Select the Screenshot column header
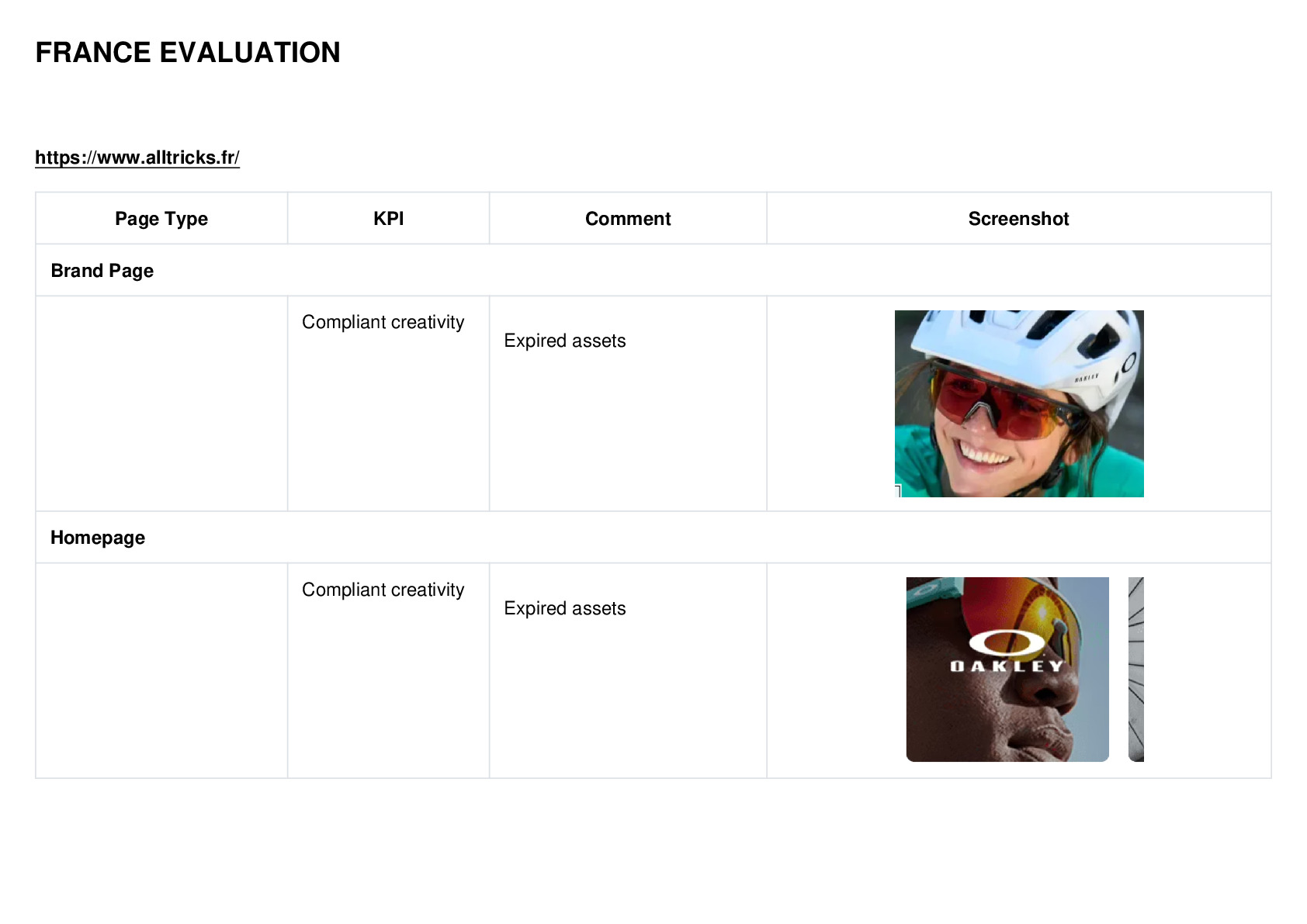 [1018, 219]
